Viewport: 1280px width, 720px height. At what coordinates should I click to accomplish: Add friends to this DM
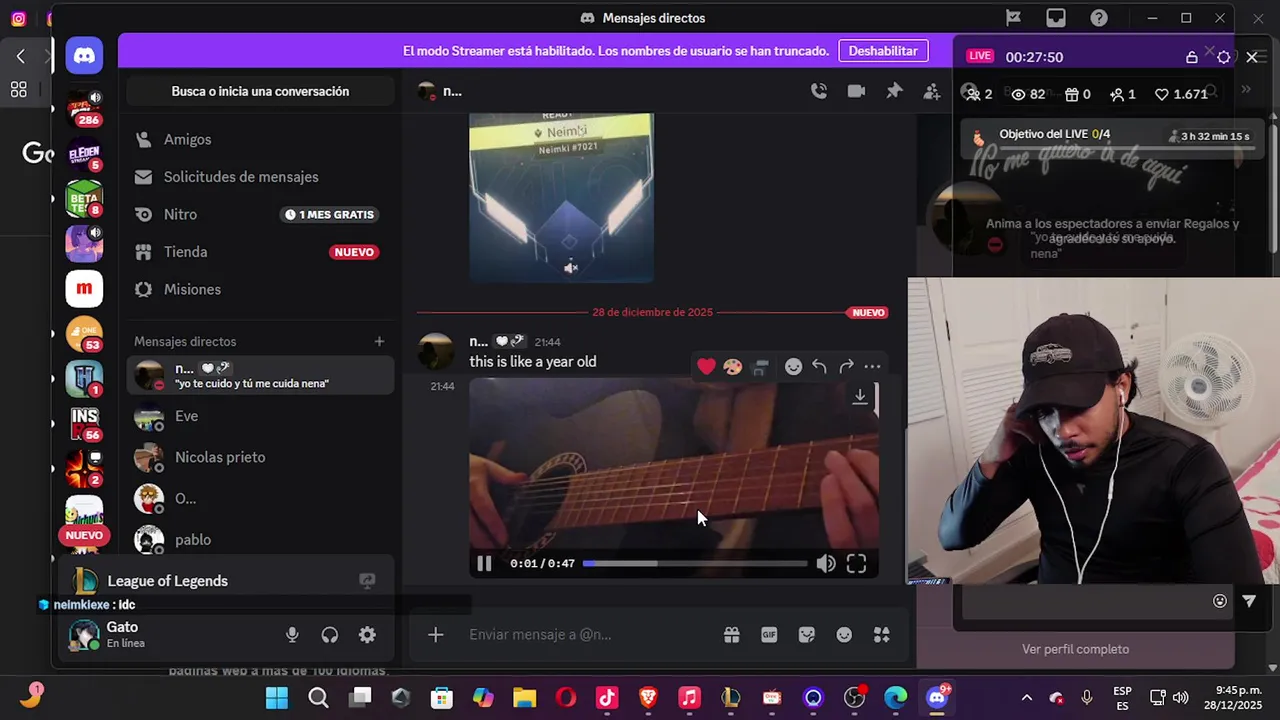pos(932,91)
